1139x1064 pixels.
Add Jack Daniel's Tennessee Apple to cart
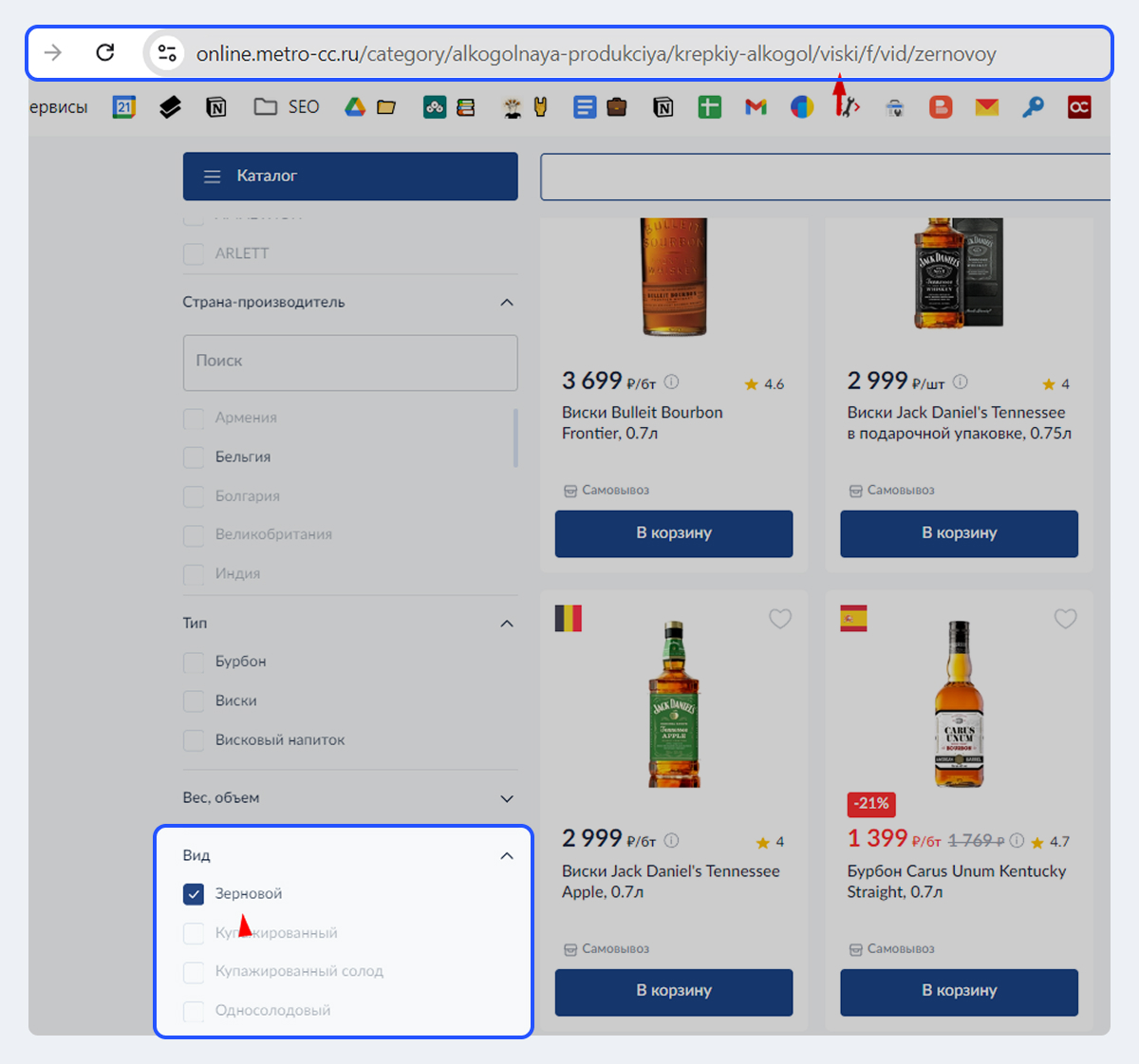674,992
